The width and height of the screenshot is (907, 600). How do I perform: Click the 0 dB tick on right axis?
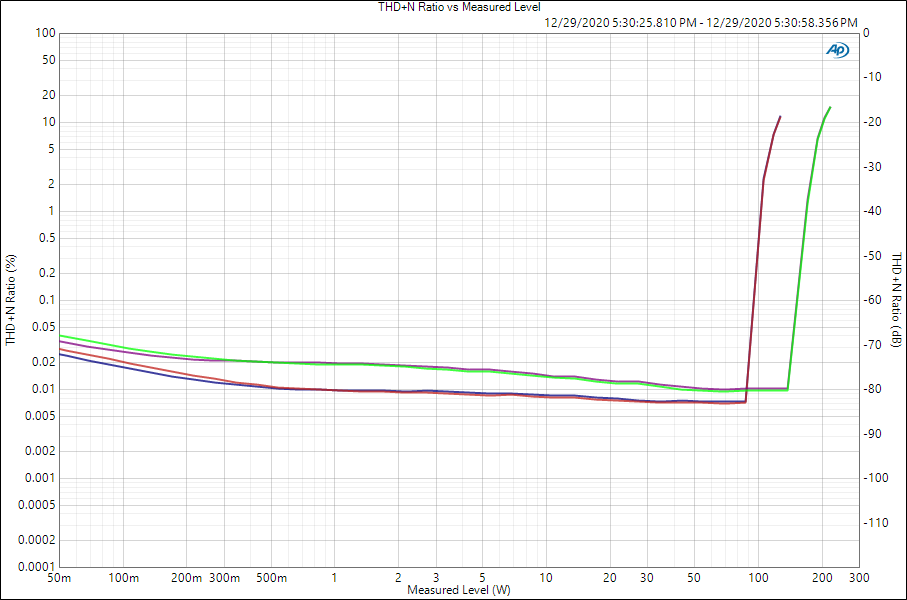(x=867, y=33)
